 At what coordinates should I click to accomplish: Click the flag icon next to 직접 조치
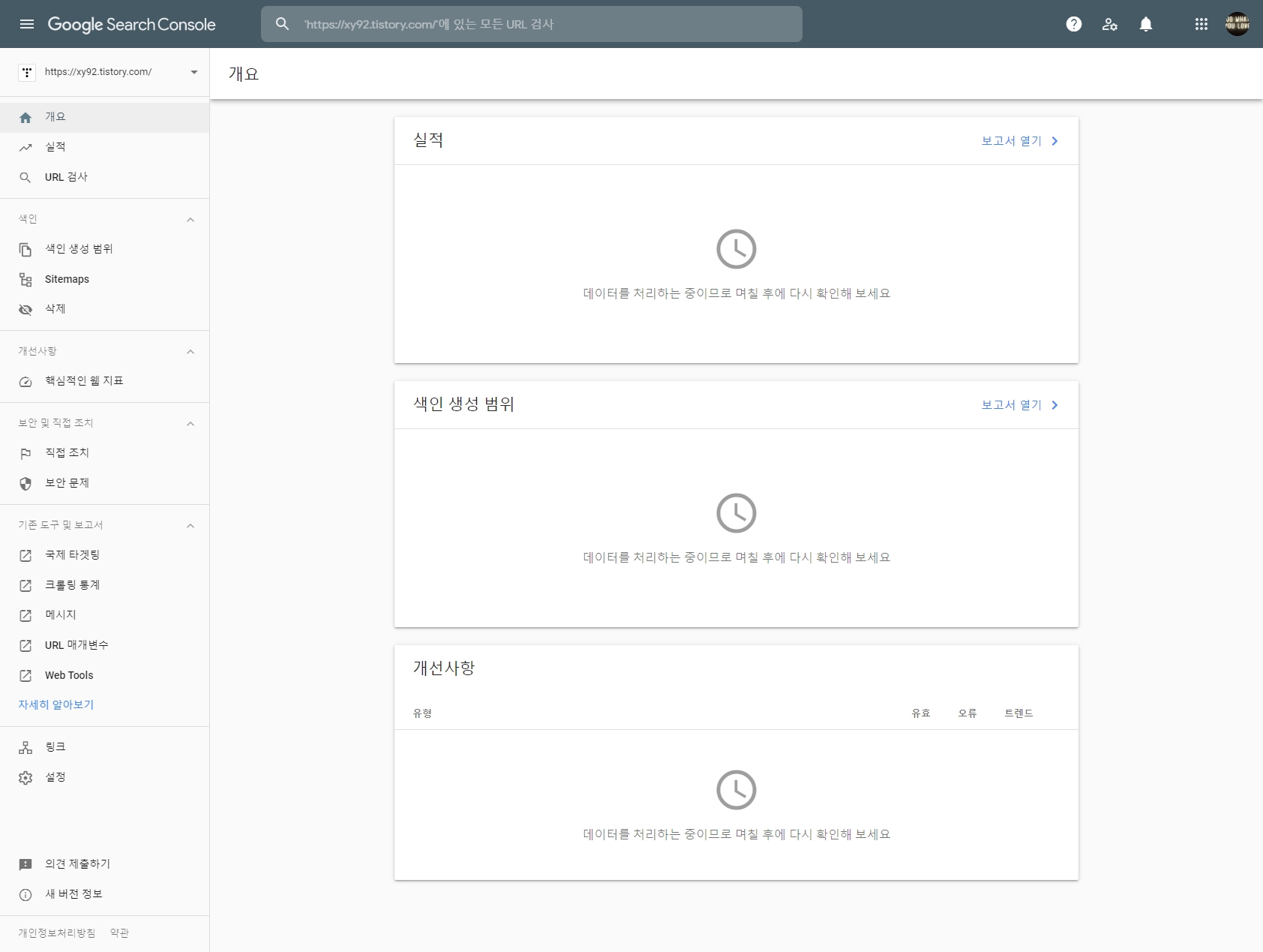[x=25, y=454]
